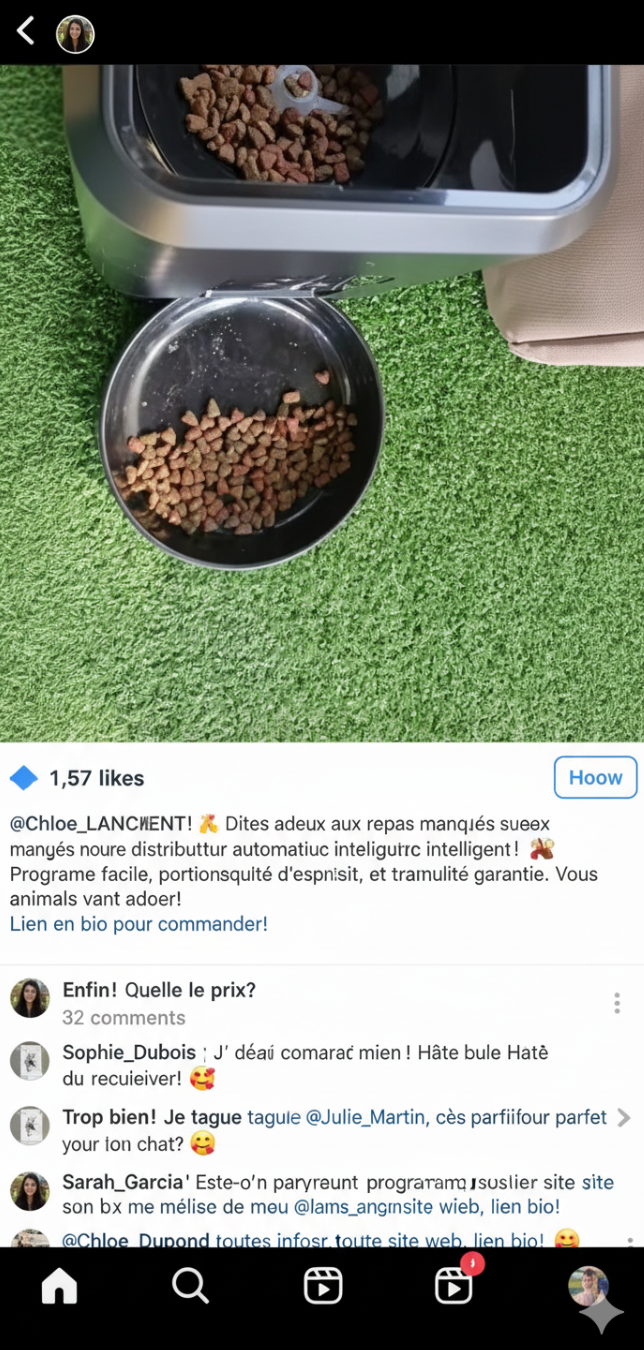
Task: Open the @Chloe_Dupond reply mention
Action: click(x=136, y=1240)
